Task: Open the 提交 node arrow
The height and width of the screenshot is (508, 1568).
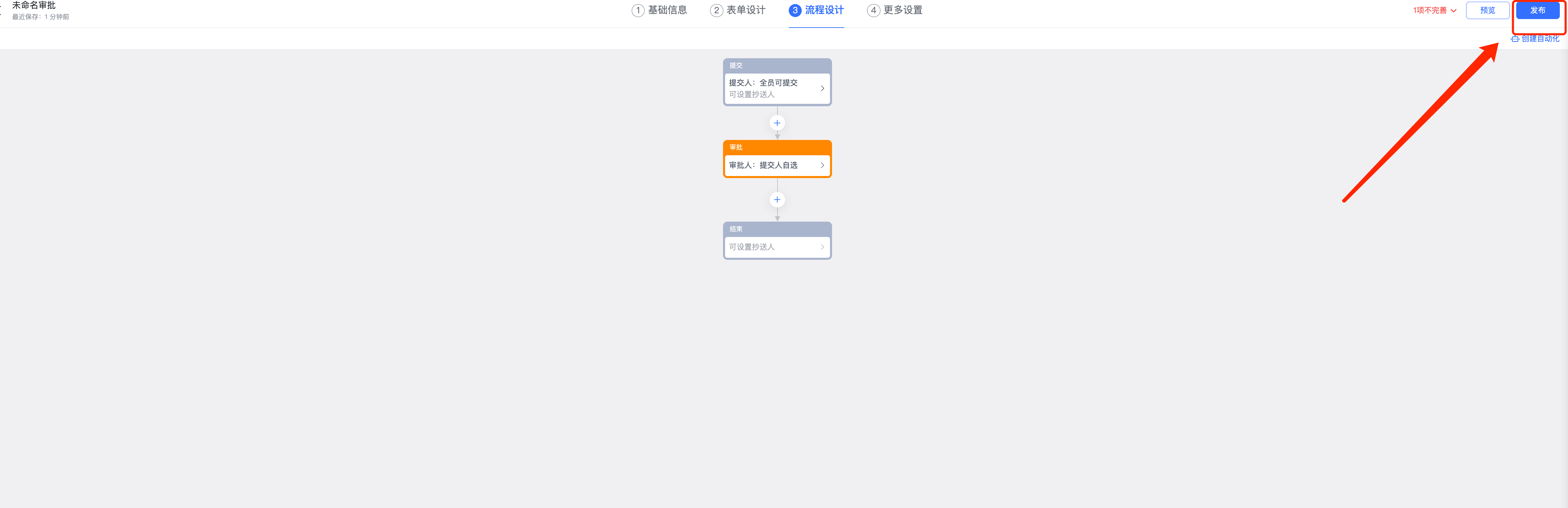Action: click(823, 88)
